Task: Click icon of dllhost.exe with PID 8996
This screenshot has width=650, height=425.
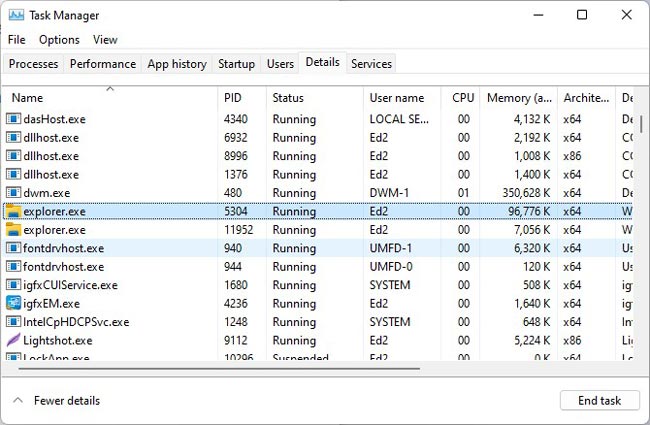Action: coord(13,156)
